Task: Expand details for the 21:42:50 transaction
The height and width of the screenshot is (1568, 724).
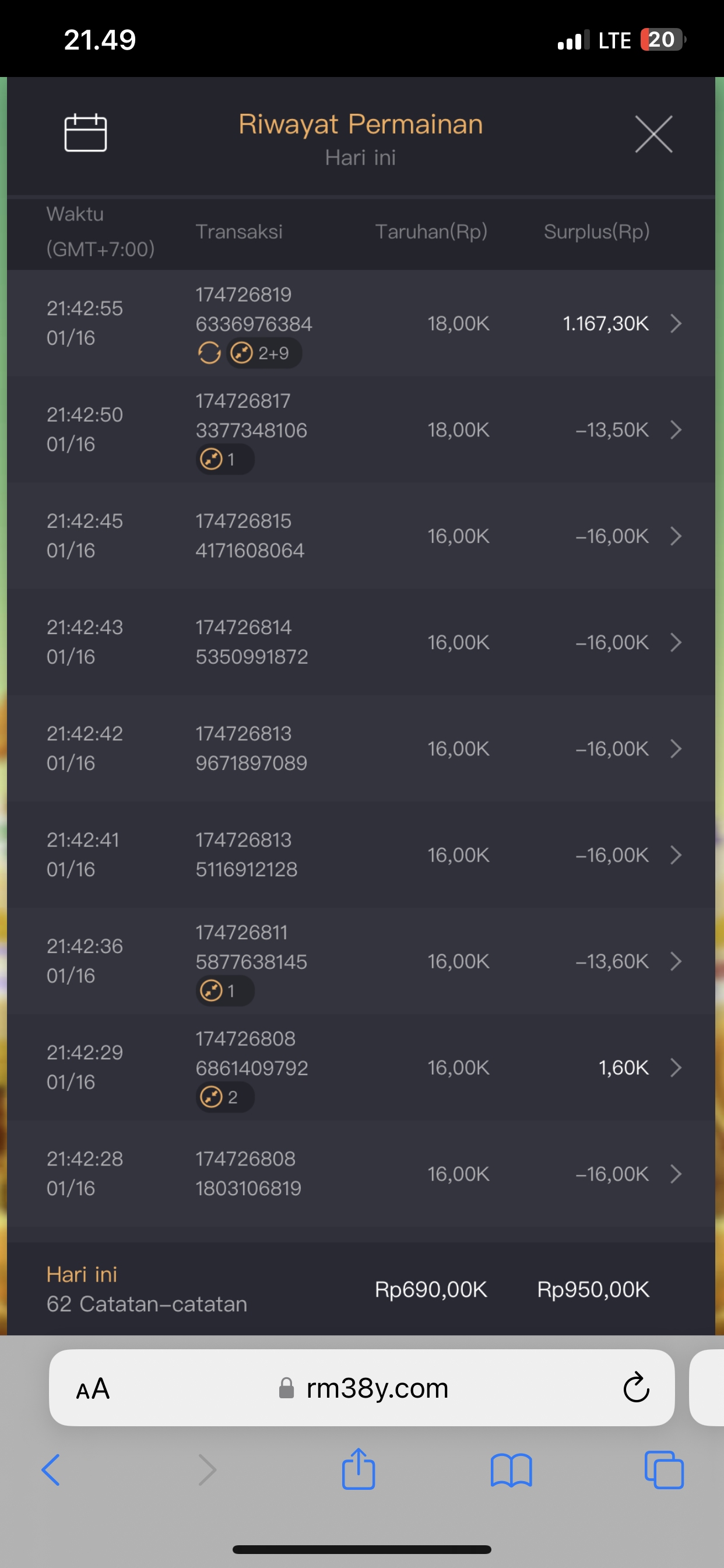Action: click(x=676, y=430)
